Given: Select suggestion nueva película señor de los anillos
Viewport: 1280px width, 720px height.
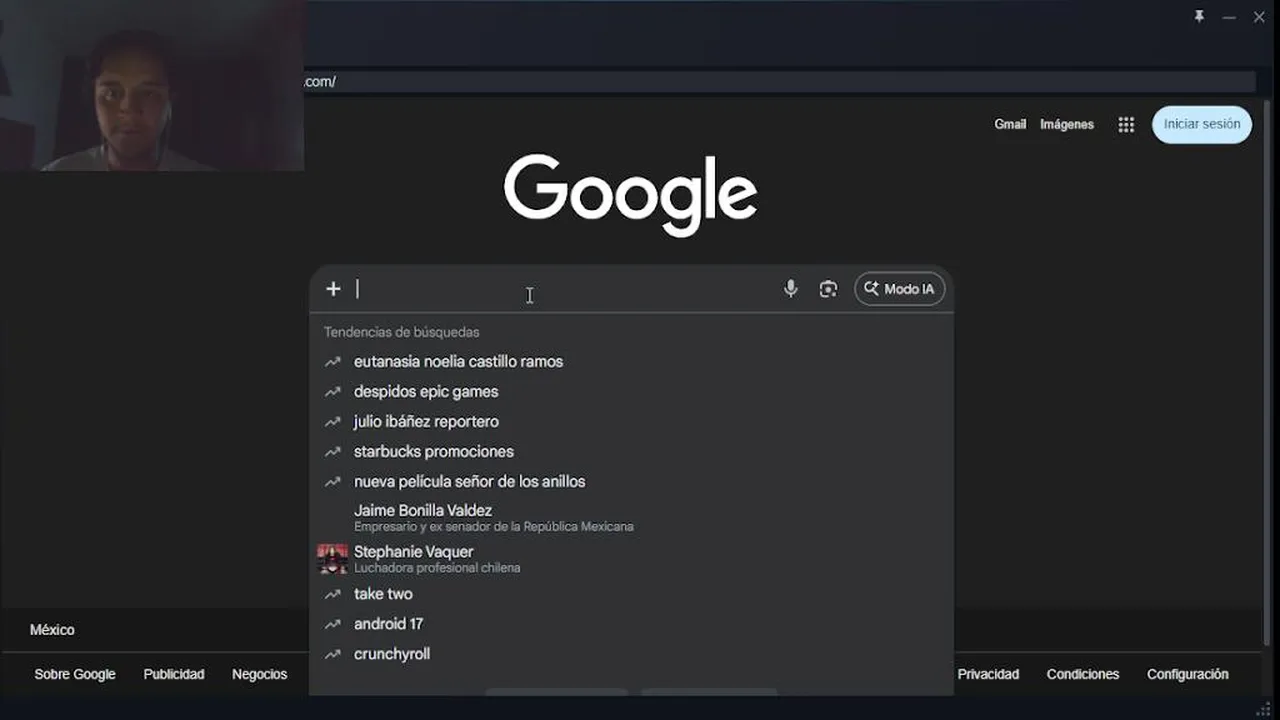Looking at the screenshot, I should tap(631, 482).
